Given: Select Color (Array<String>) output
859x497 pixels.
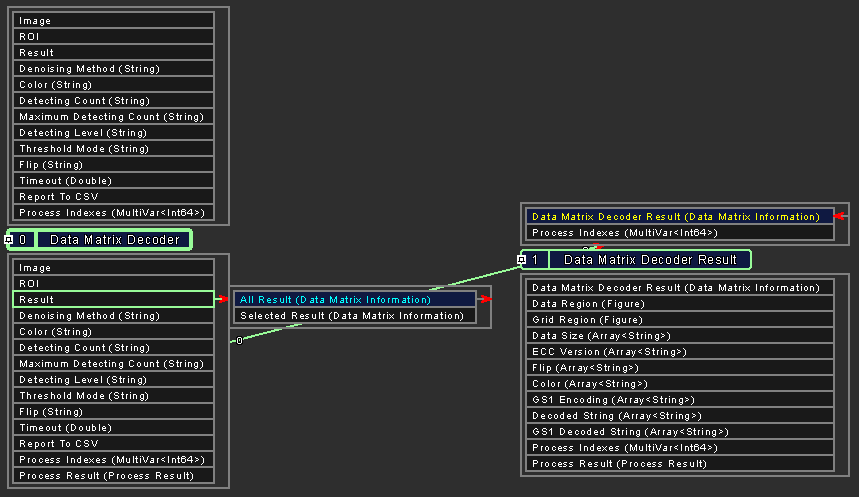Looking at the screenshot, I should [x=680, y=384].
